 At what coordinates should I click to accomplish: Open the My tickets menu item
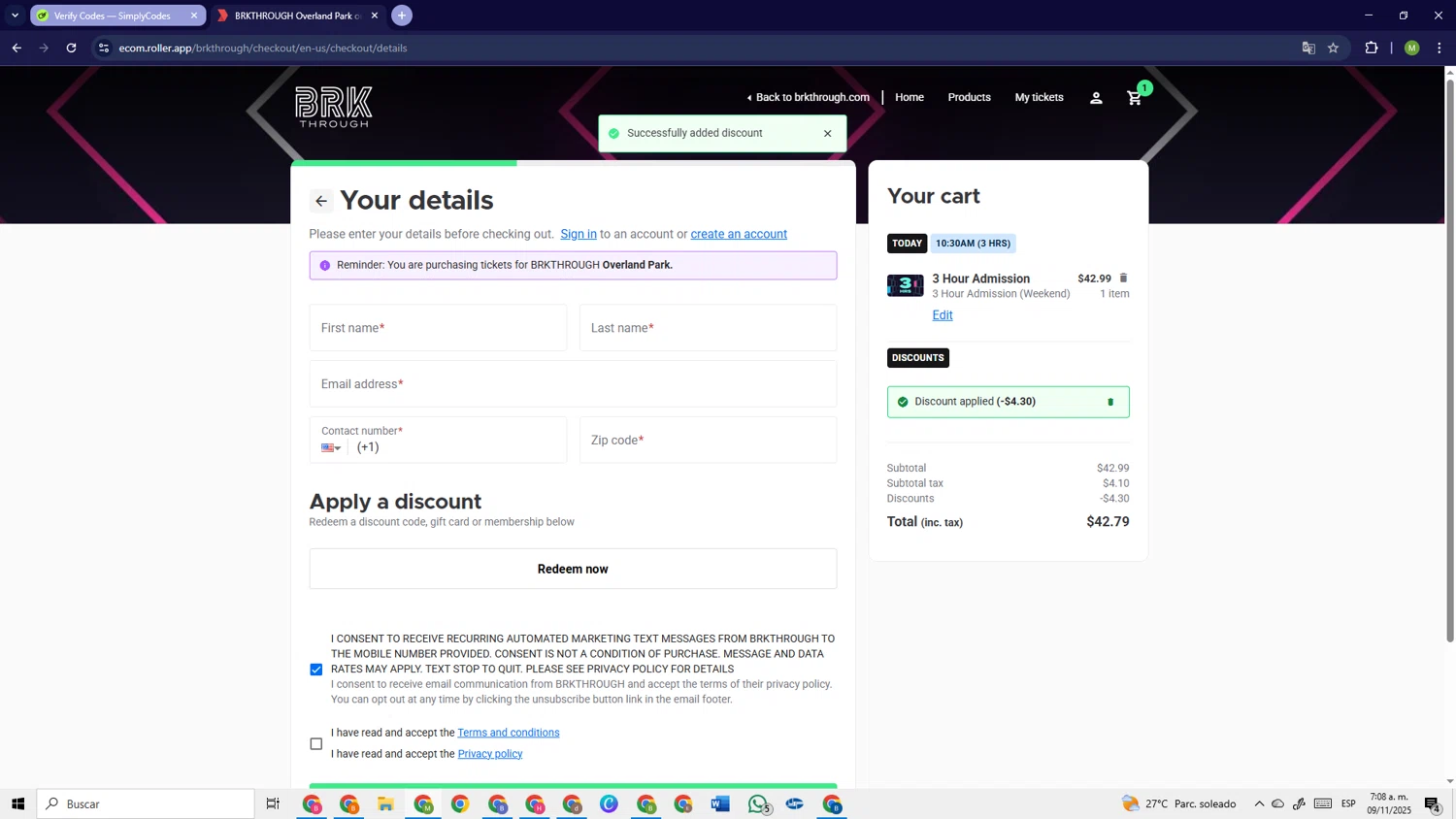(1039, 98)
